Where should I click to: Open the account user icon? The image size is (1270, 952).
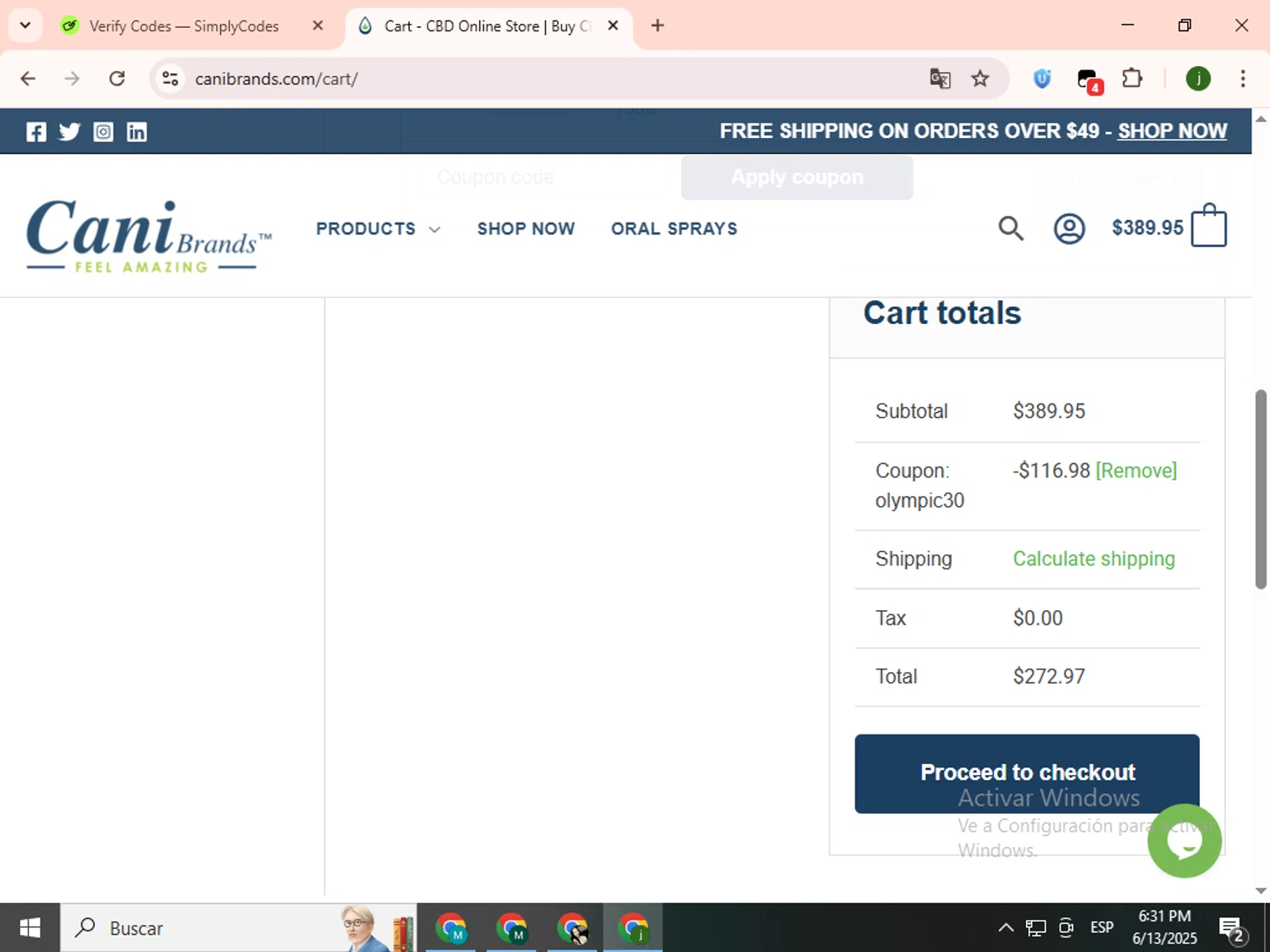click(x=1069, y=228)
